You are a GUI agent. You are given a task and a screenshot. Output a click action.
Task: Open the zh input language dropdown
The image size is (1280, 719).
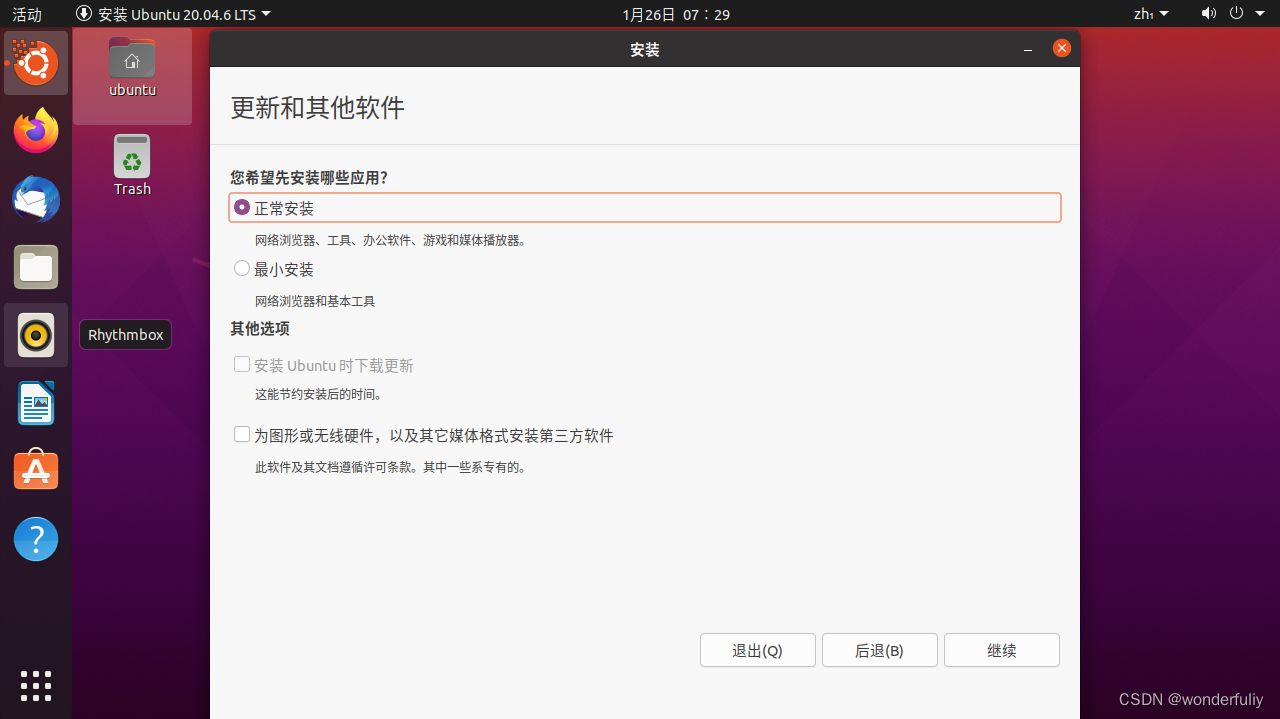1151,14
